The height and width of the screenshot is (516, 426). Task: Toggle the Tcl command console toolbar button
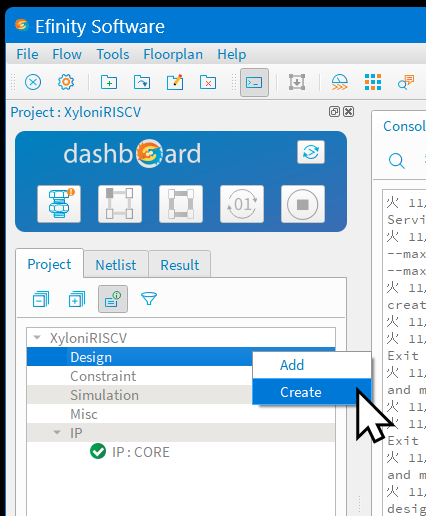click(254, 82)
